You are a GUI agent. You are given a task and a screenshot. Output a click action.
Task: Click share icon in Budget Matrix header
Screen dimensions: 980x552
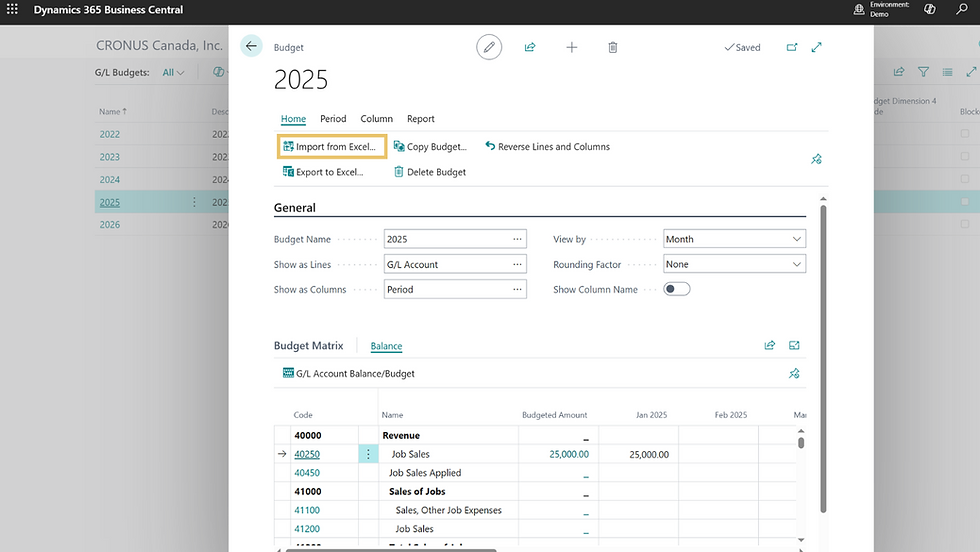tap(769, 345)
